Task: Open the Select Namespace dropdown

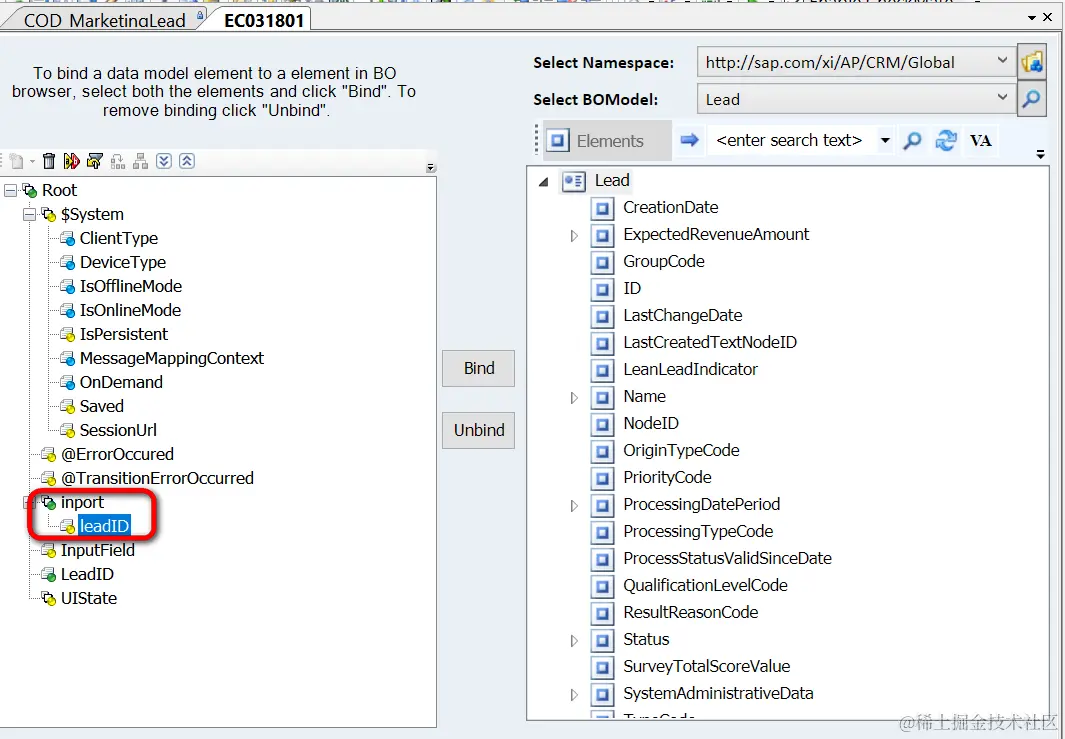Action: pyautogui.click(x=1002, y=61)
